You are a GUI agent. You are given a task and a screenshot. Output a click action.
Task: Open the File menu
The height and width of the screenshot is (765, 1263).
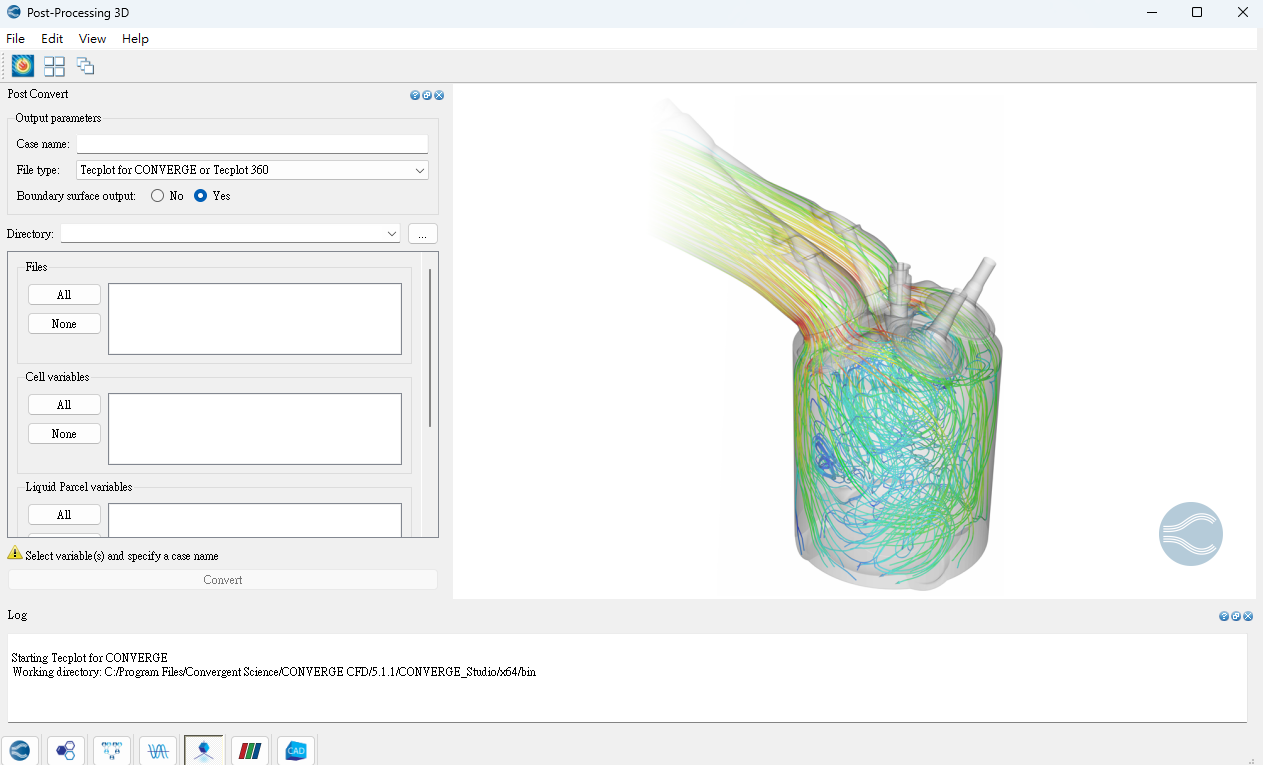coord(15,39)
